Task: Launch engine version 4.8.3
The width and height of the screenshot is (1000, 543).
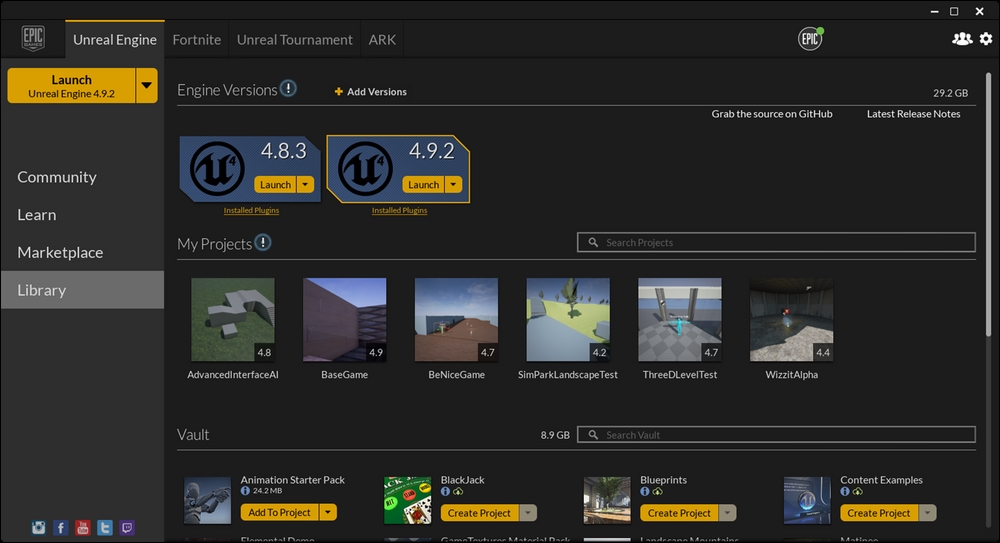Action: [x=276, y=184]
